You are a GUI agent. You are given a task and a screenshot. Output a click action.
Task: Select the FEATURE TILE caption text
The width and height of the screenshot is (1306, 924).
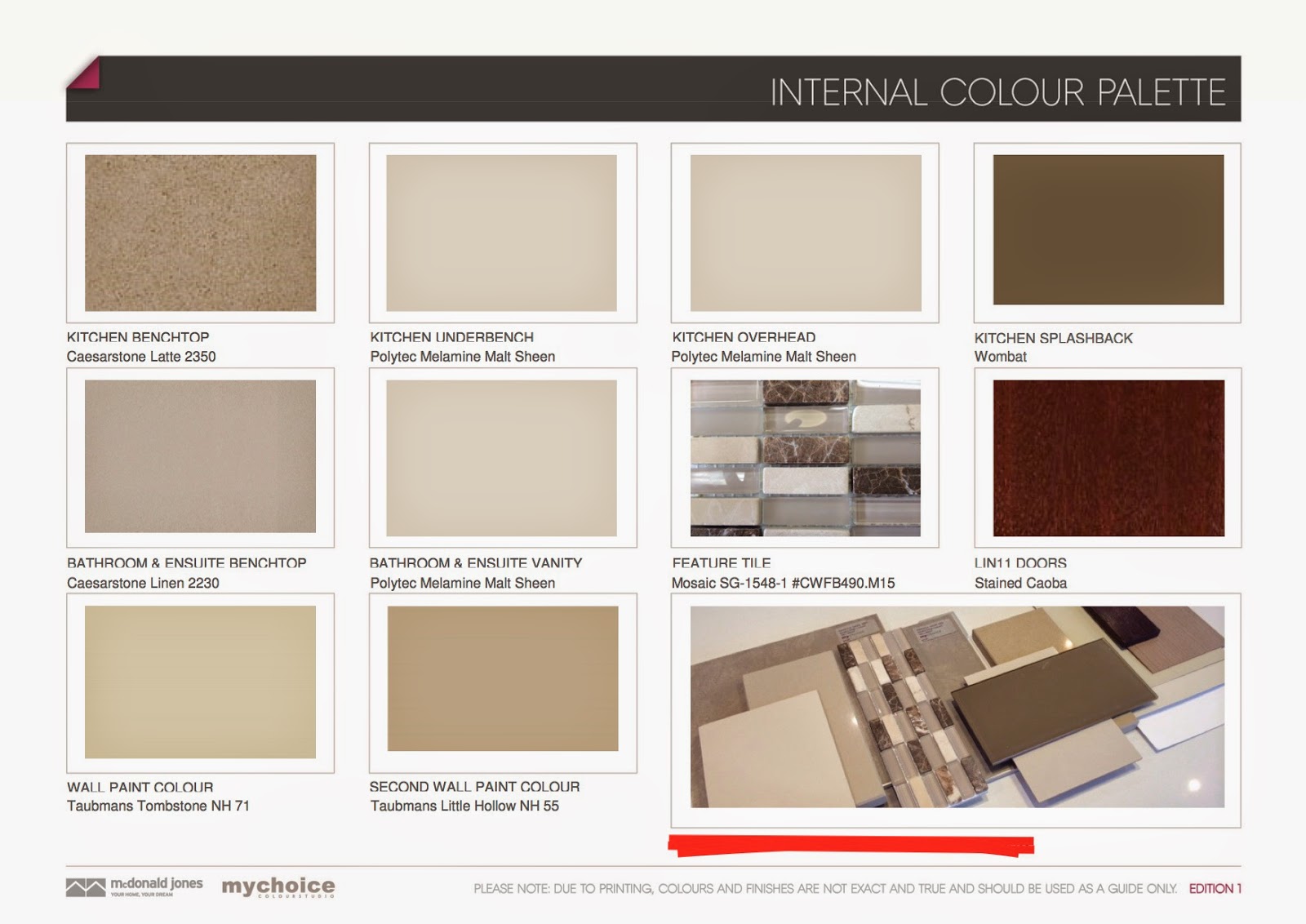click(x=722, y=563)
